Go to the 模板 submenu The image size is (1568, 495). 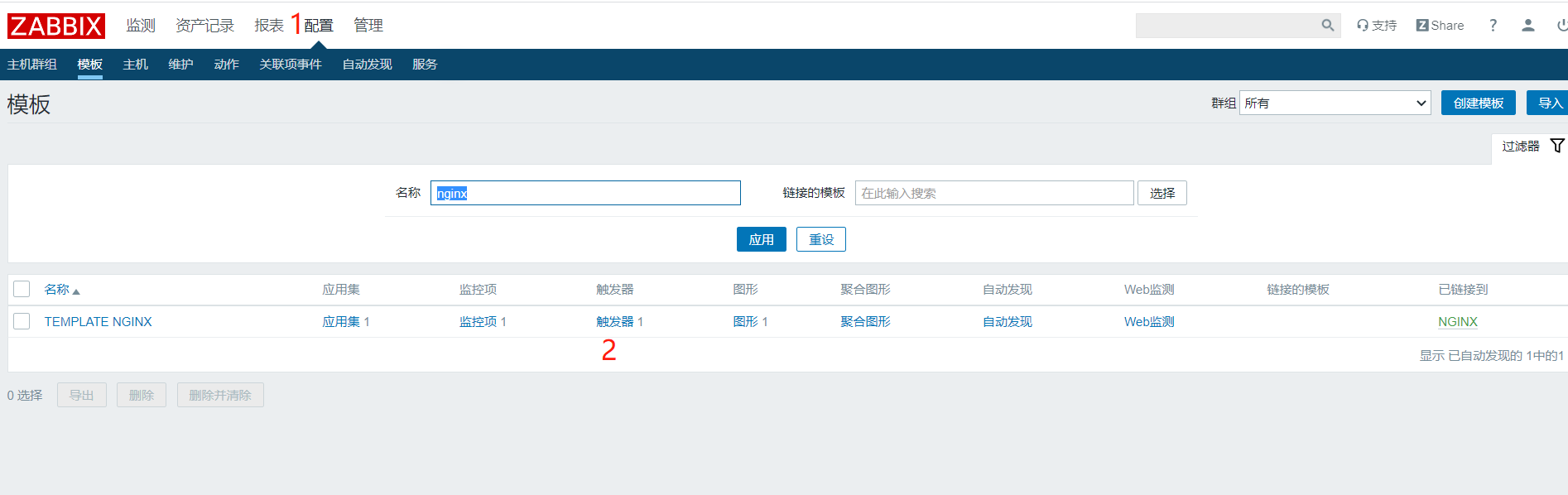point(89,65)
